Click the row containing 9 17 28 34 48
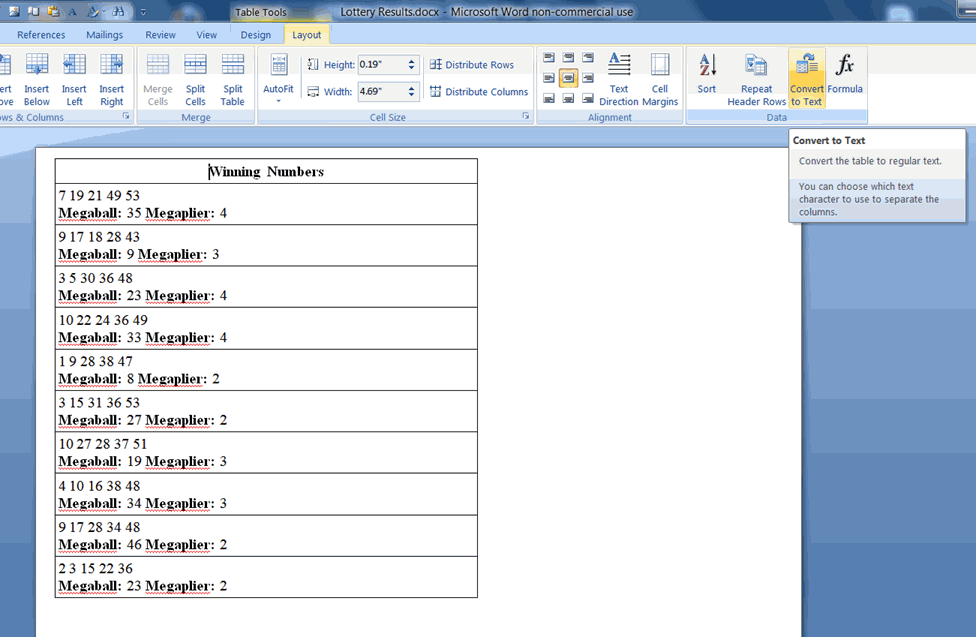Viewport: 976px width, 637px height. 266,536
